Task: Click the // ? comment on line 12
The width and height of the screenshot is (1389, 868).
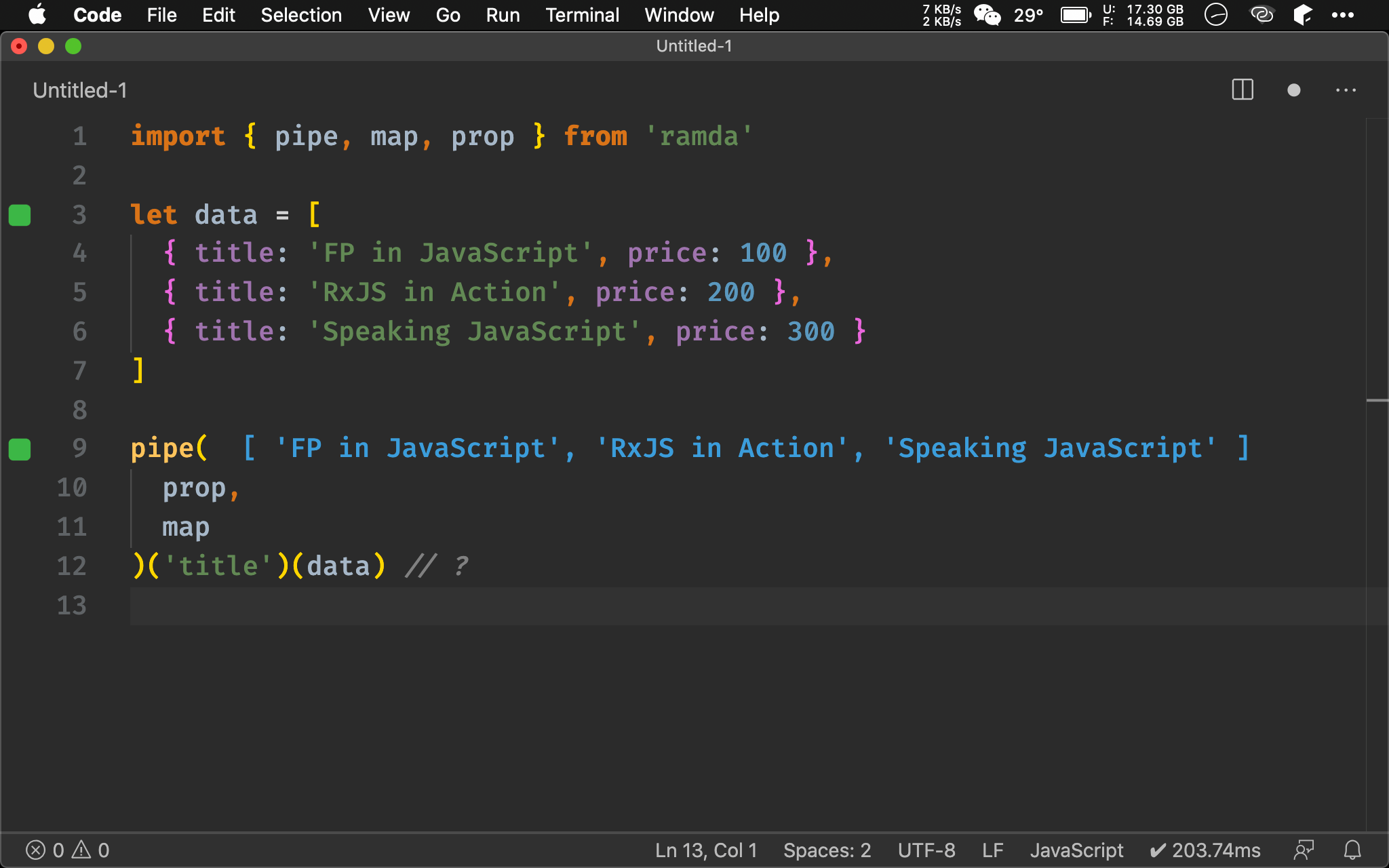Action: pyautogui.click(x=437, y=566)
